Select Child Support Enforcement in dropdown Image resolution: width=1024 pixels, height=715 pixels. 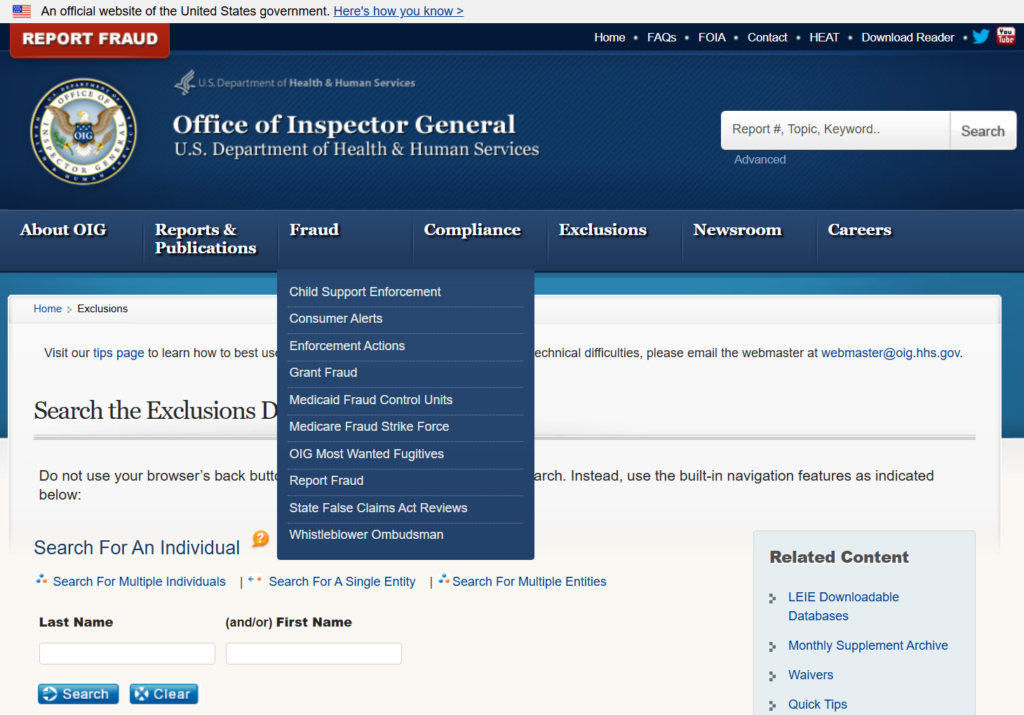365,292
